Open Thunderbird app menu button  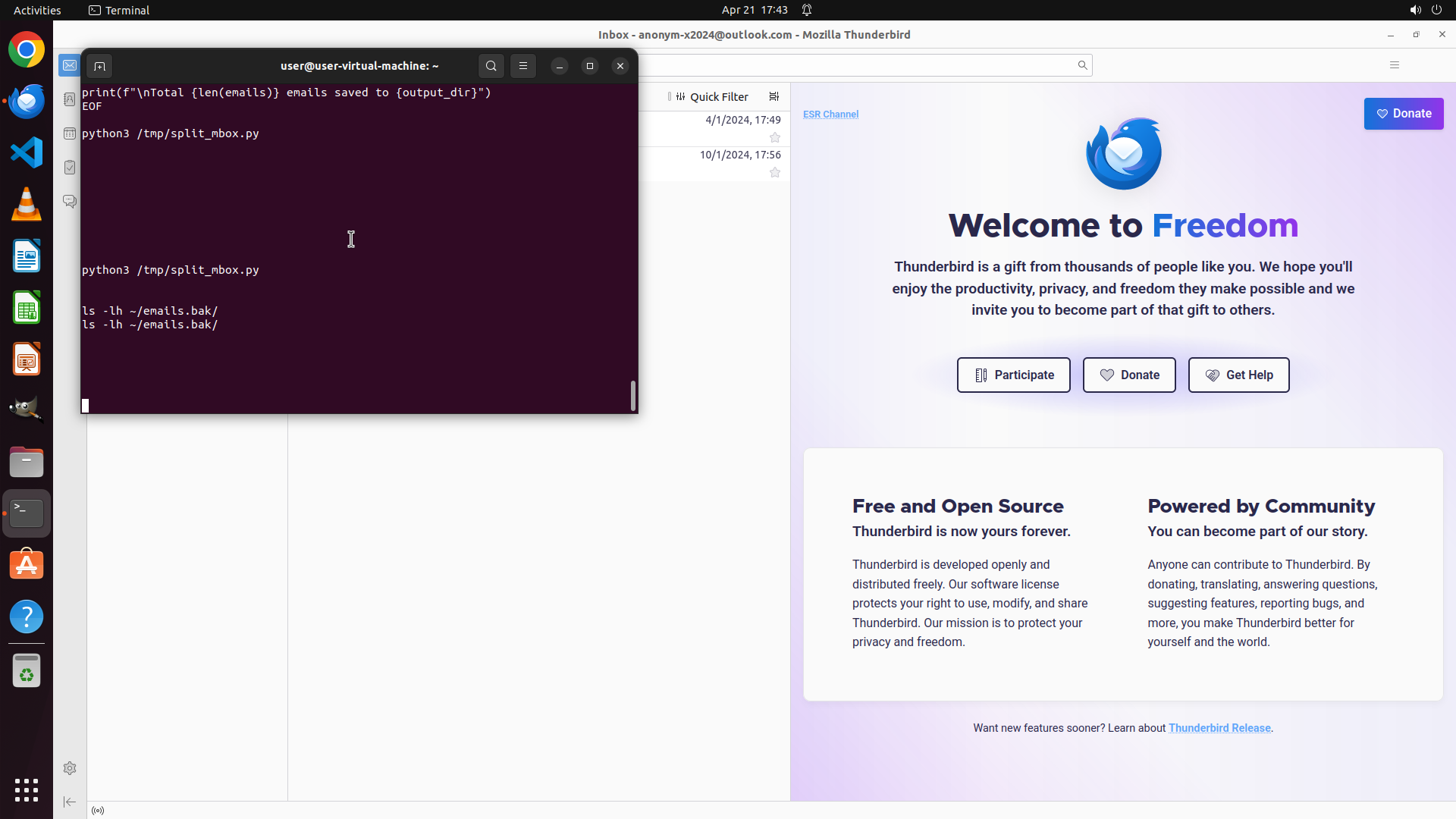1394,65
